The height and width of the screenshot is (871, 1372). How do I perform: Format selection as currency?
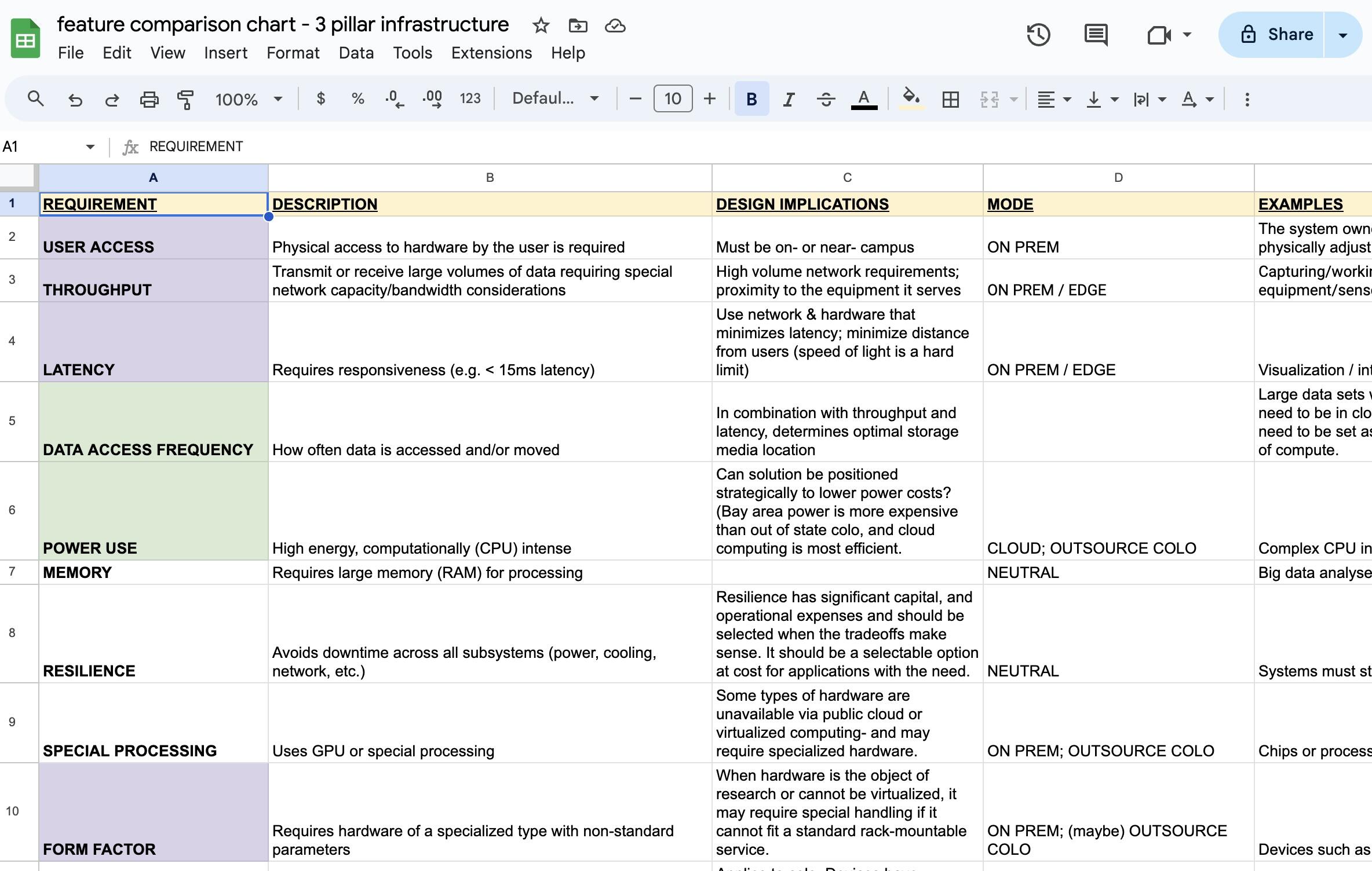coord(320,98)
